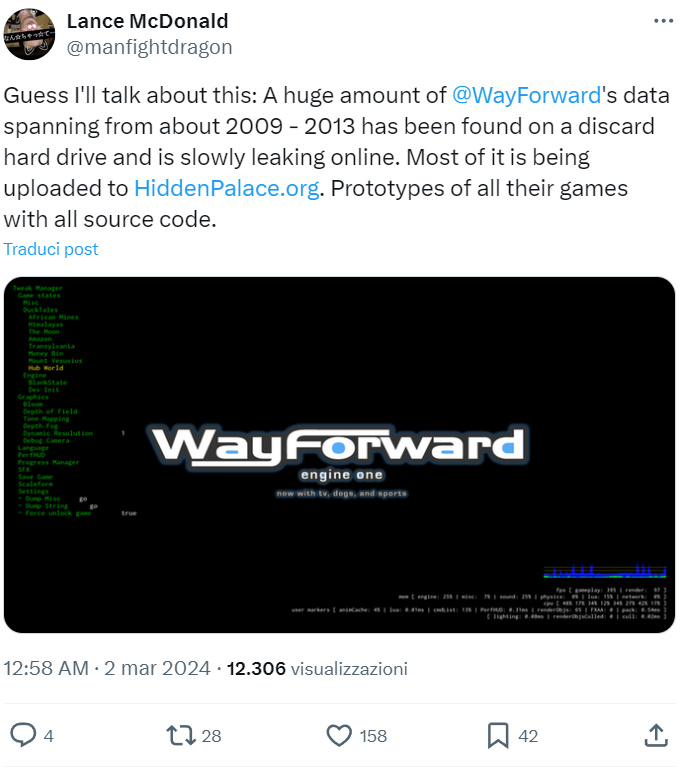Image resolution: width=681 pixels, height=768 pixels.
Task: Like the post with the heart icon
Action: (340, 735)
